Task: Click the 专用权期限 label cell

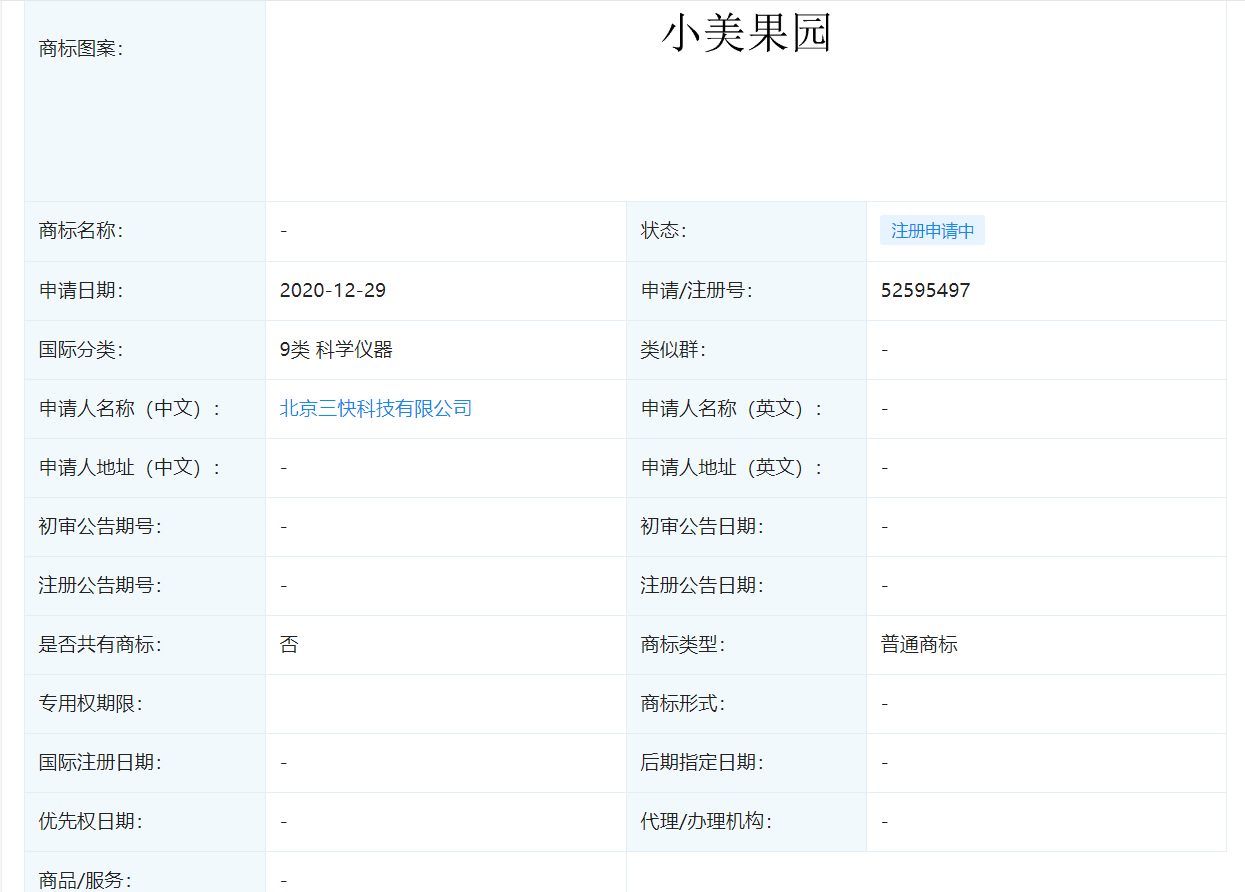Action: pos(145,704)
